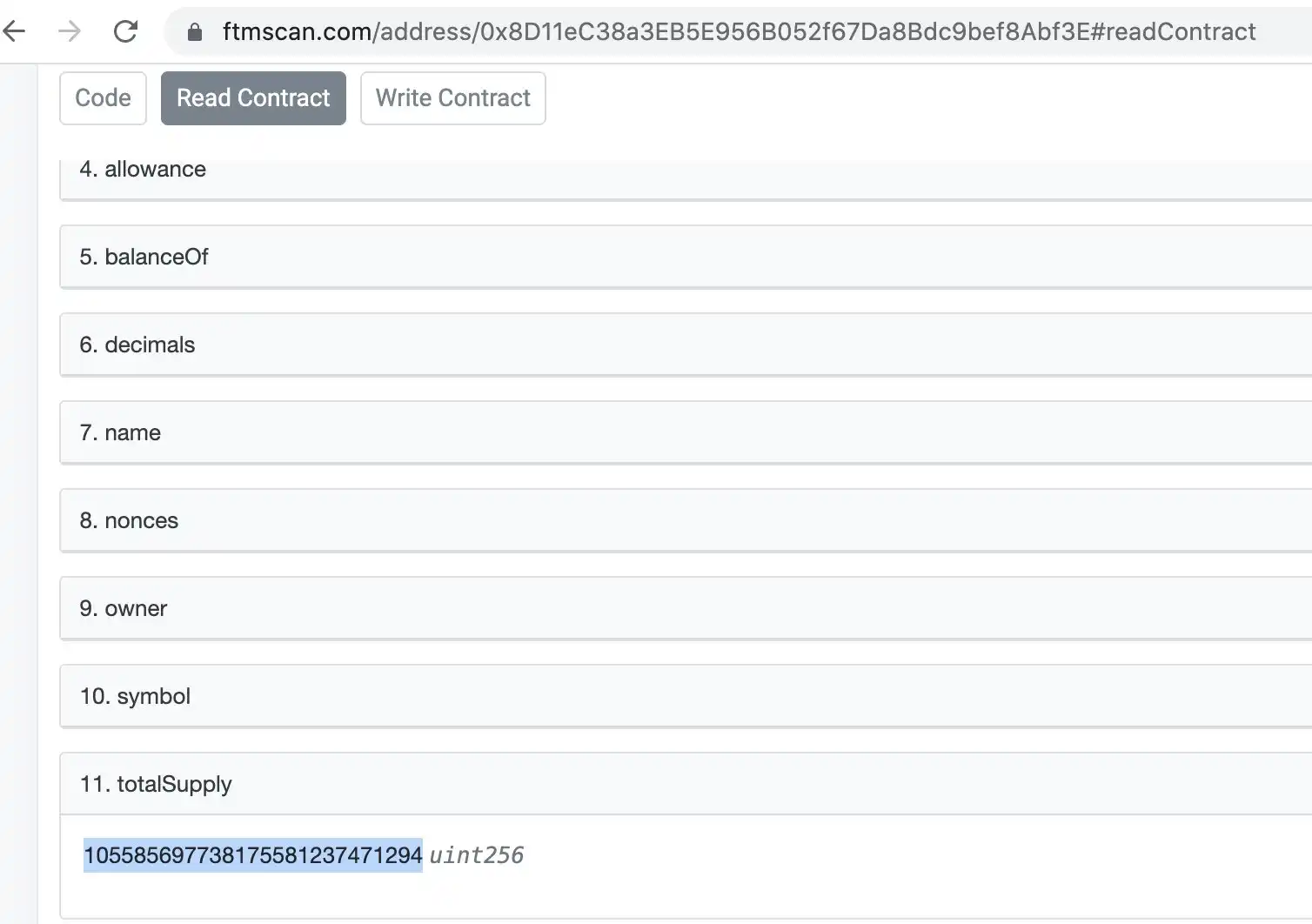The width and height of the screenshot is (1312, 924).
Task: Open the Code tab
Action: coord(103,98)
